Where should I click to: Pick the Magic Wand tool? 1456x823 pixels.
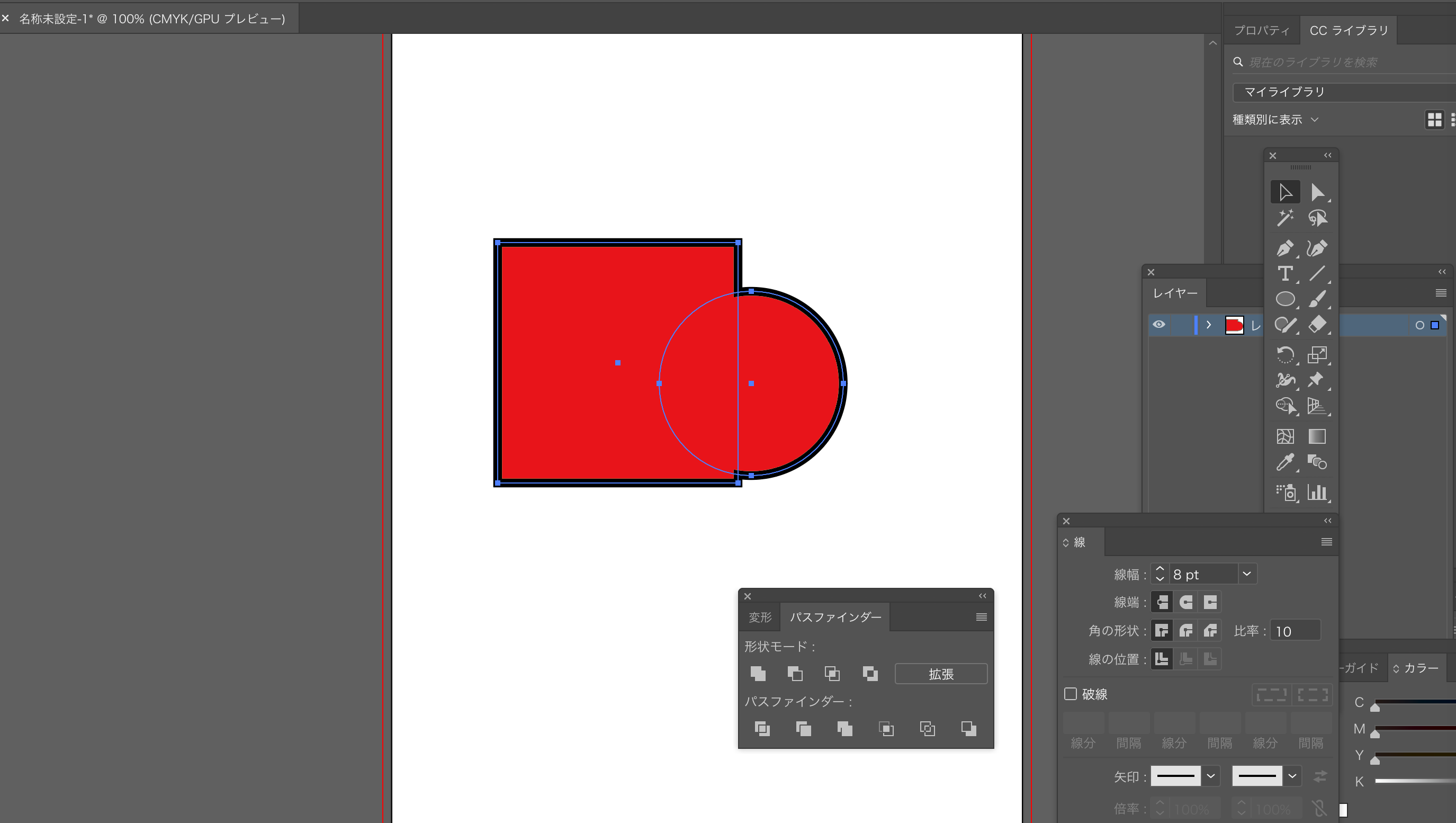pyautogui.click(x=1285, y=218)
